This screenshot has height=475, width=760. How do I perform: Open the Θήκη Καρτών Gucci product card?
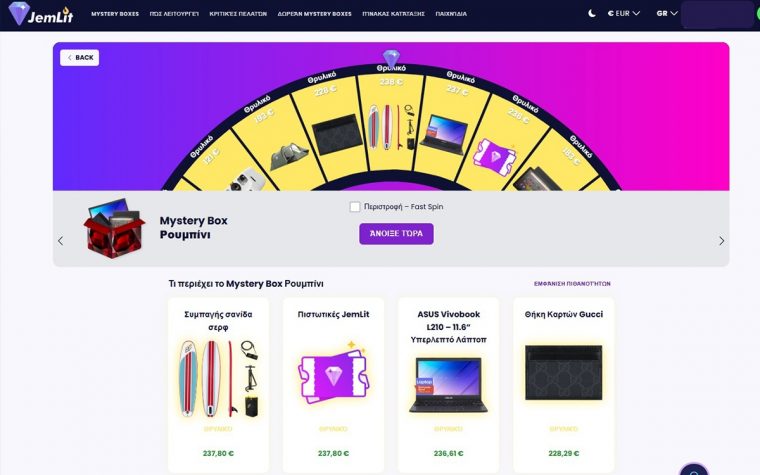tap(564, 385)
